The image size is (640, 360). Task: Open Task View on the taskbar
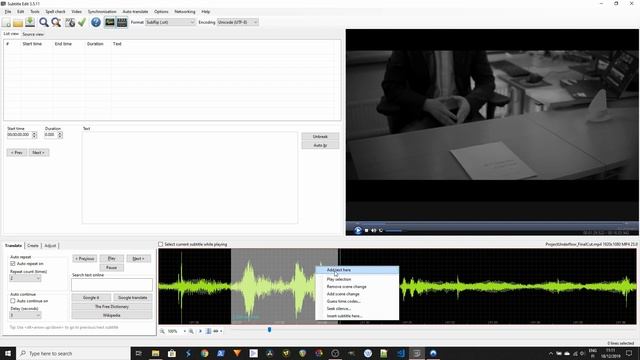(138, 353)
